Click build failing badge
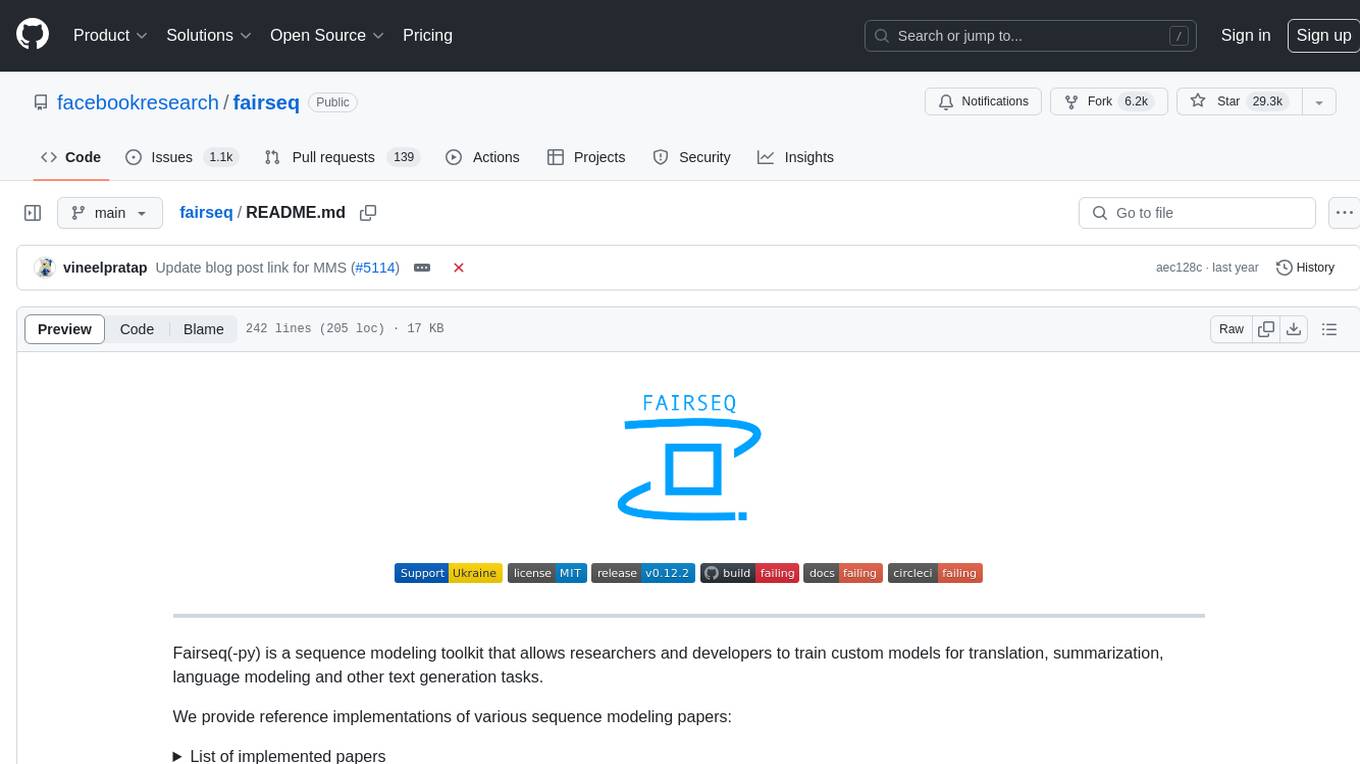 pyautogui.click(x=749, y=573)
